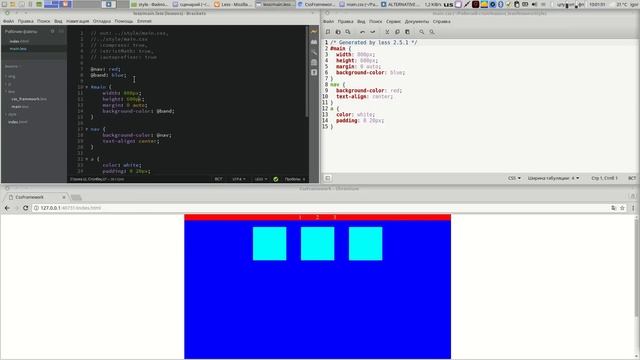The height and width of the screenshot is (360, 640).
Task: Open working files settings gear in Brackets
Action: point(52,31)
